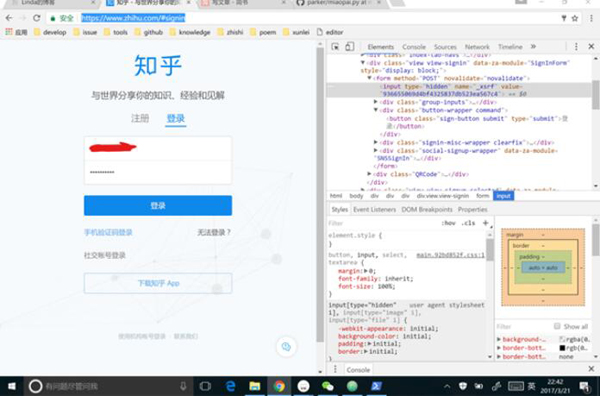
Task: Select the 注册 tab on Zhihu
Action: 140,118
